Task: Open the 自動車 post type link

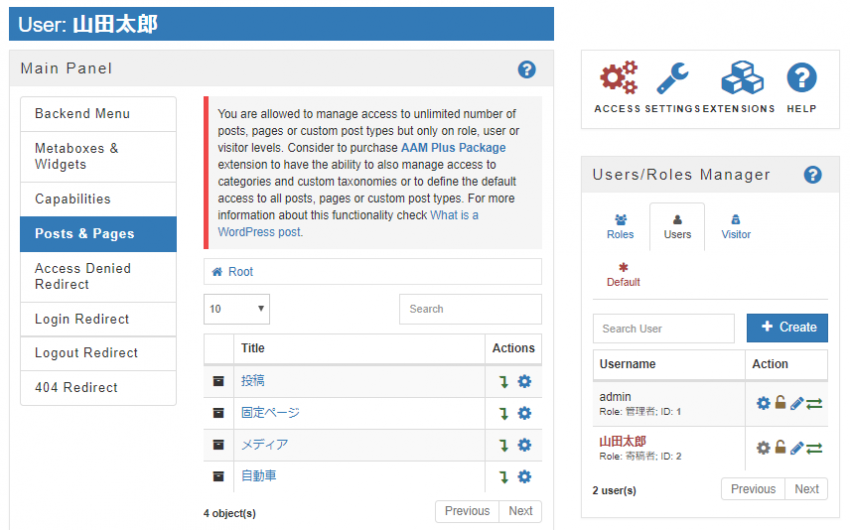Action: pos(259,476)
